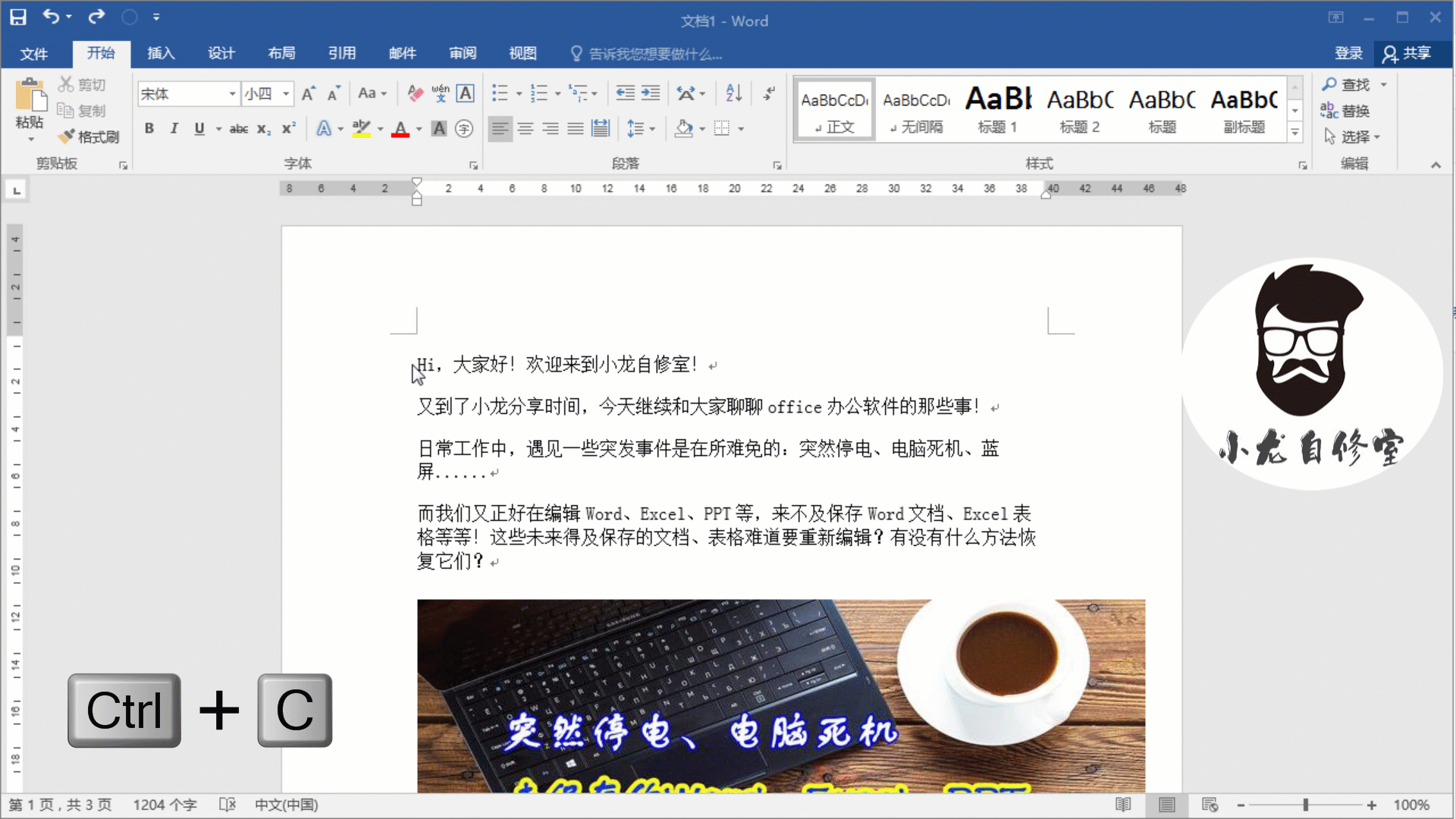
Task: Open Change Case (Aa) dropdown
Action: (x=372, y=93)
